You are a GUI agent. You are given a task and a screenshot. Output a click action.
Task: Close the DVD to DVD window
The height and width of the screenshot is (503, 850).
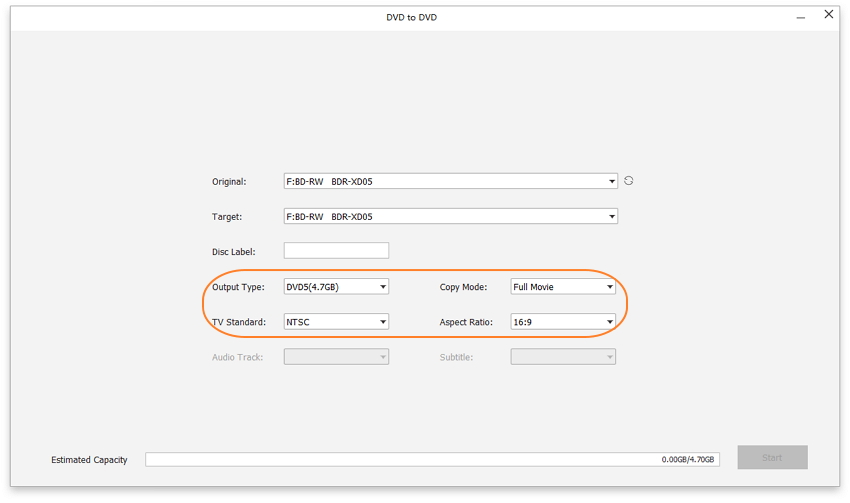[x=828, y=15]
